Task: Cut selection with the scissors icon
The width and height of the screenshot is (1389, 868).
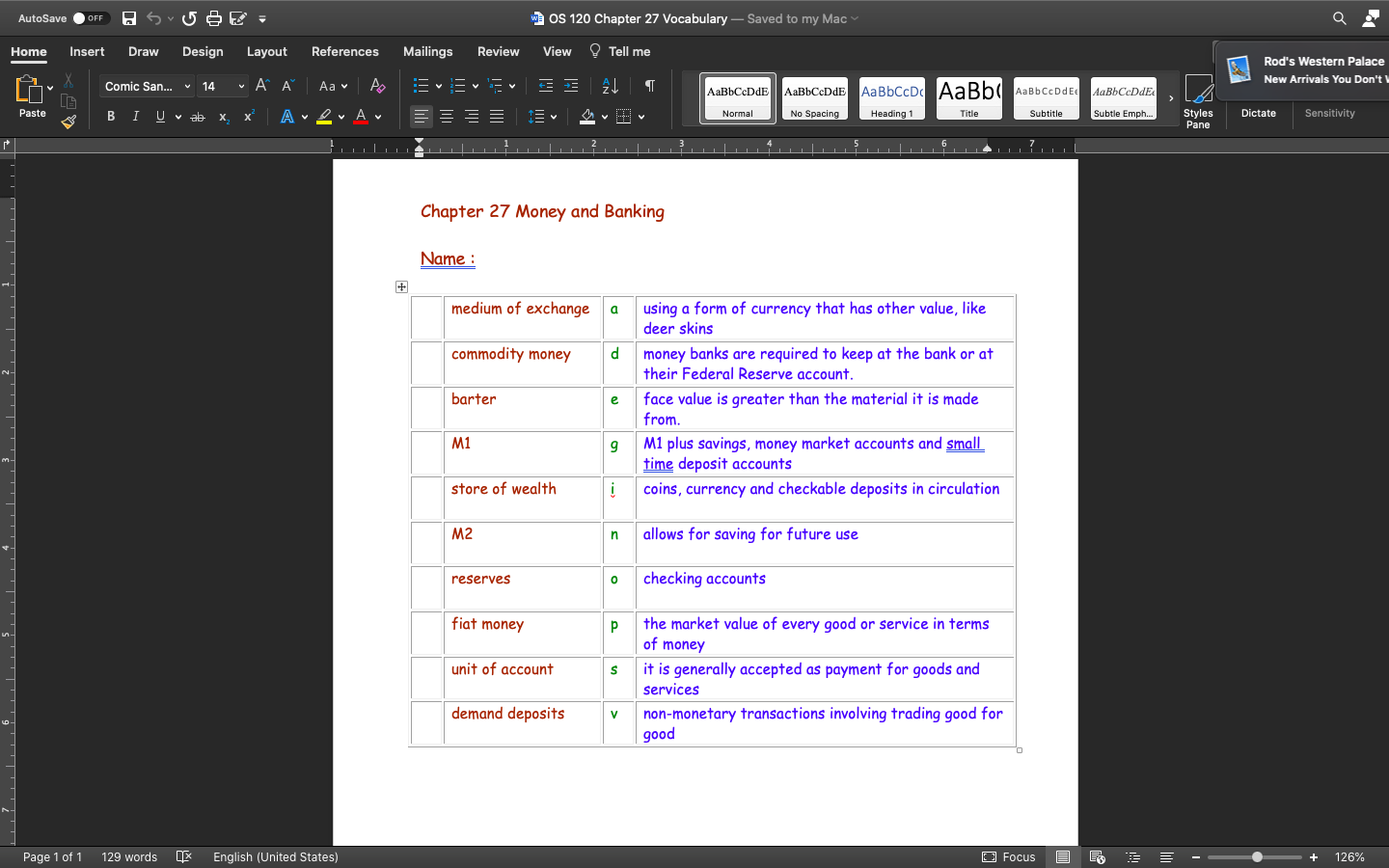Action: (68, 81)
